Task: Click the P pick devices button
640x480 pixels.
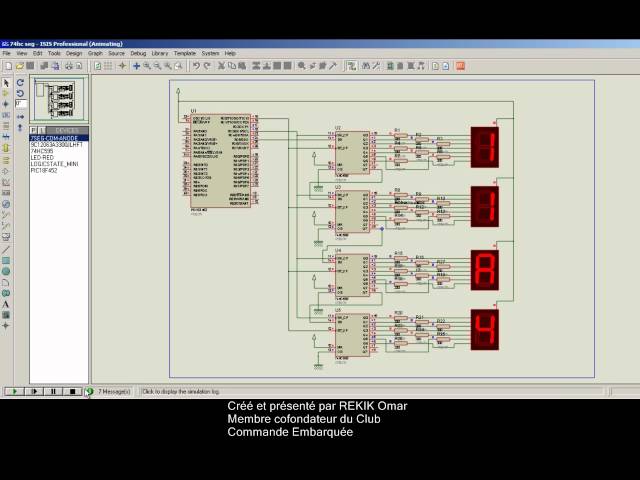Action: tap(33, 130)
